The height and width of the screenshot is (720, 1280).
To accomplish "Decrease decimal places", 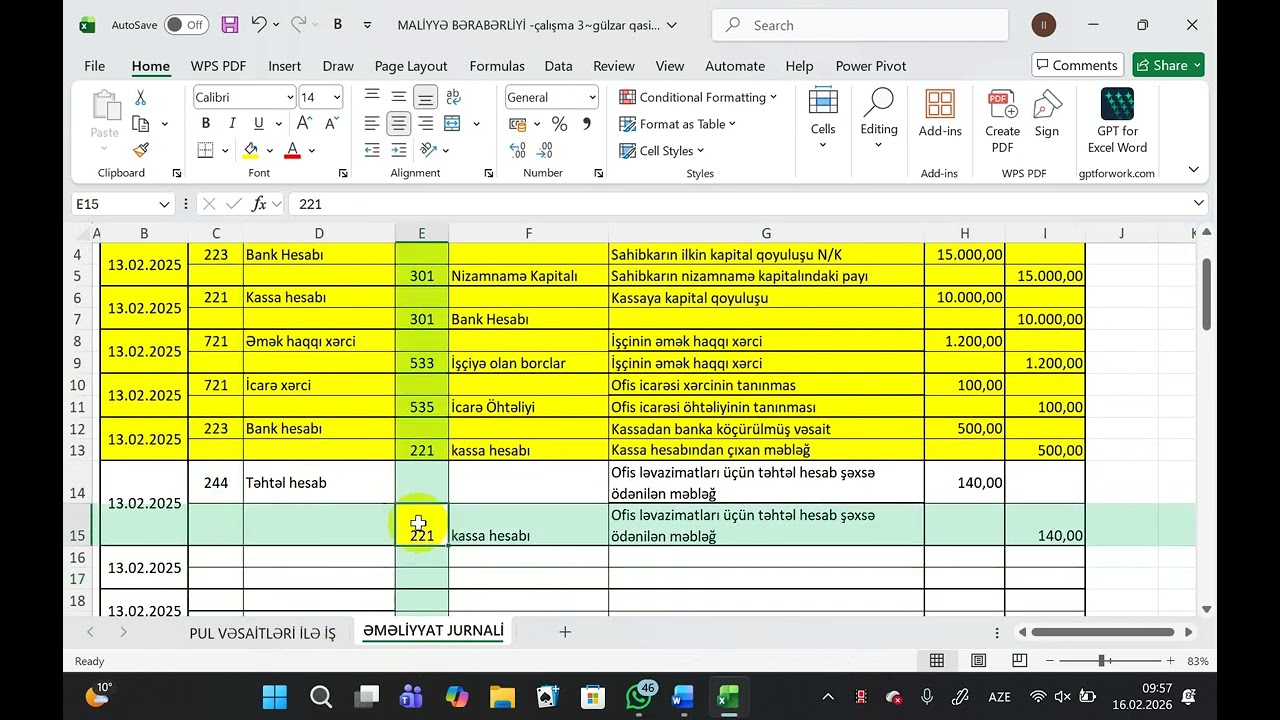I will pos(545,150).
